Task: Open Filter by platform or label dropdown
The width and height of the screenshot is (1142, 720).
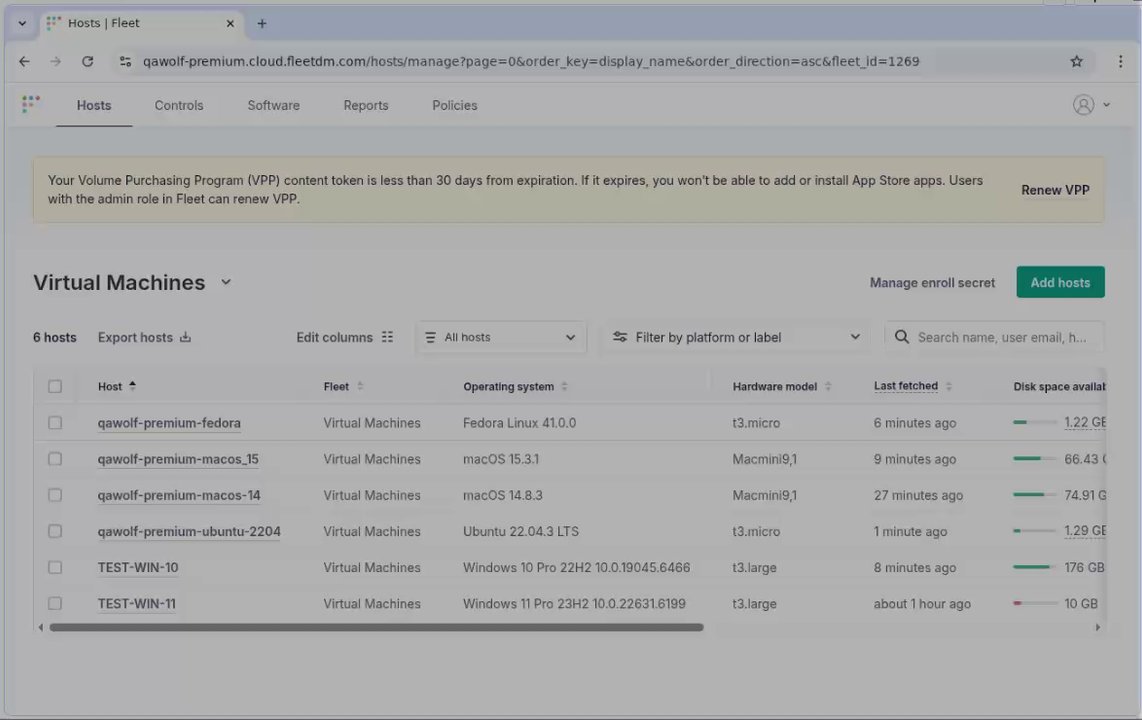Action: pos(735,337)
